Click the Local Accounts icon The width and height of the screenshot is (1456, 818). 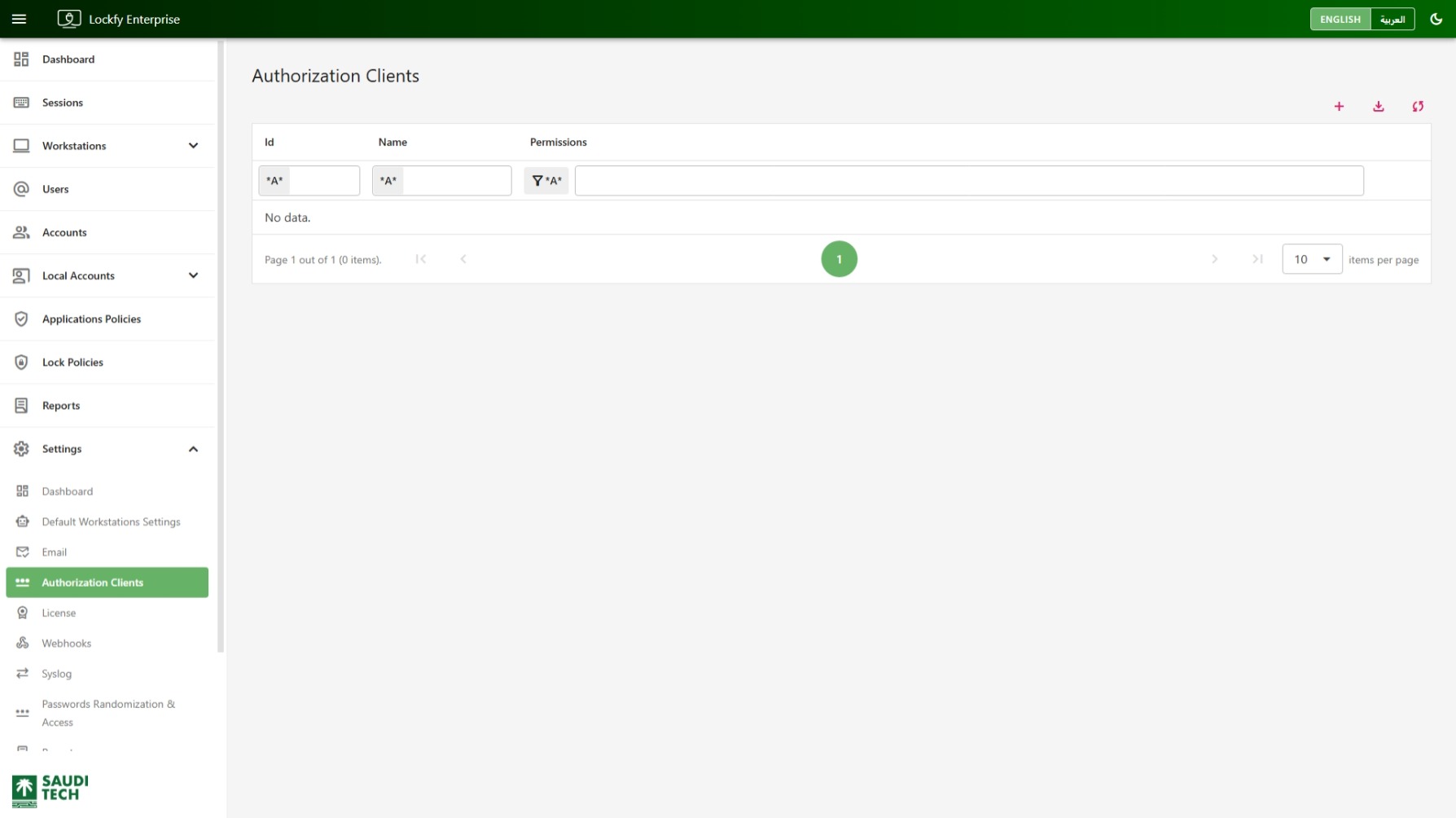tap(21, 275)
